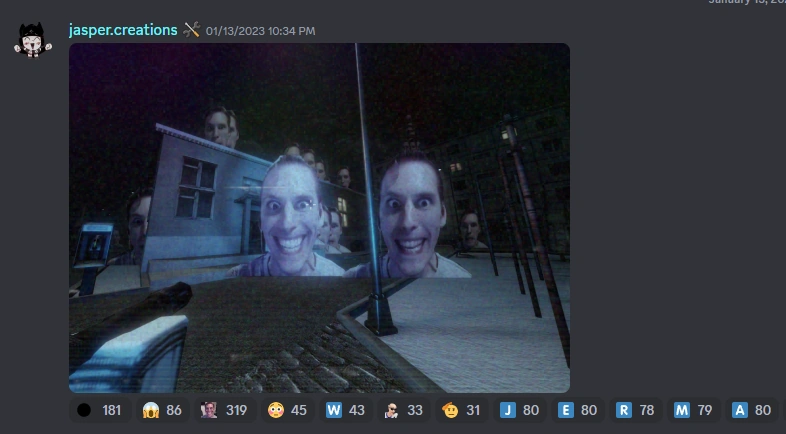
Task: Open jasper.creations user avatar
Action: (33, 40)
